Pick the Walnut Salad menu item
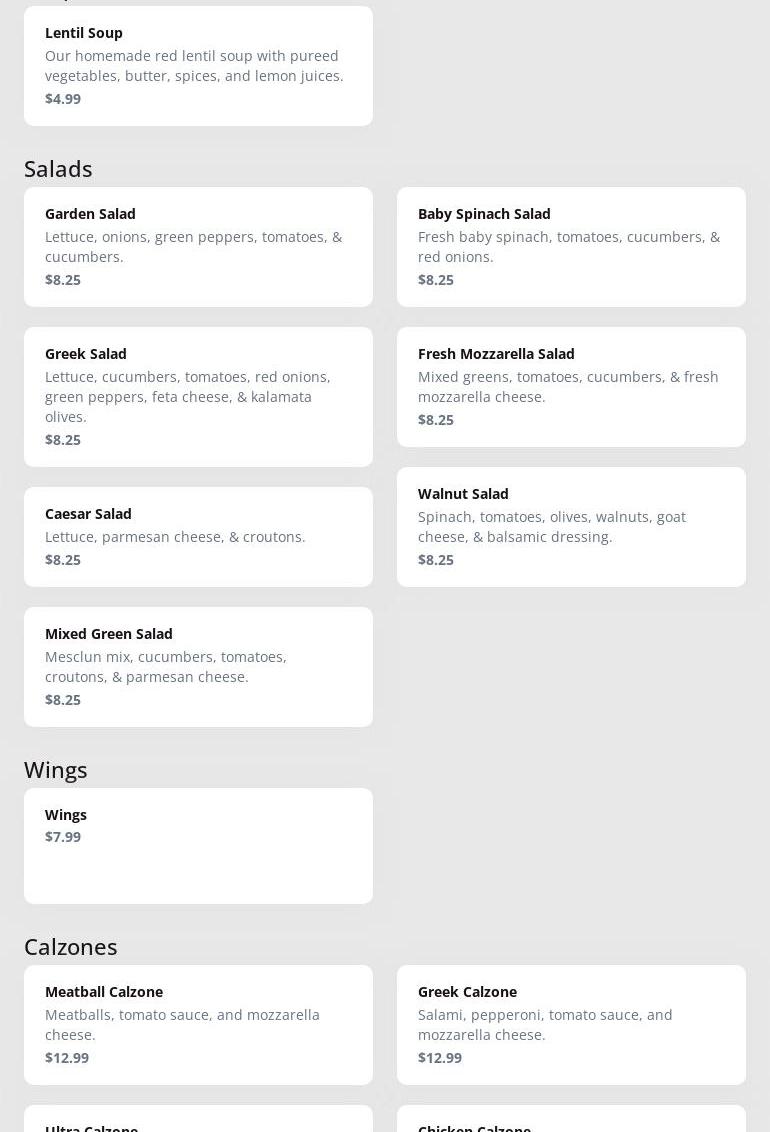This screenshot has width=770, height=1132. tap(571, 526)
